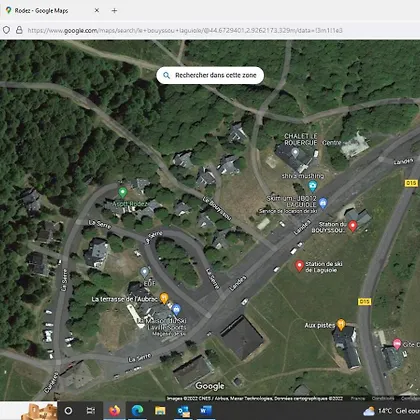The width and height of the screenshot is (420, 420).
Task: Select the red Station du Bouyssou marker
Action: pyautogui.click(x=352, y=226)
